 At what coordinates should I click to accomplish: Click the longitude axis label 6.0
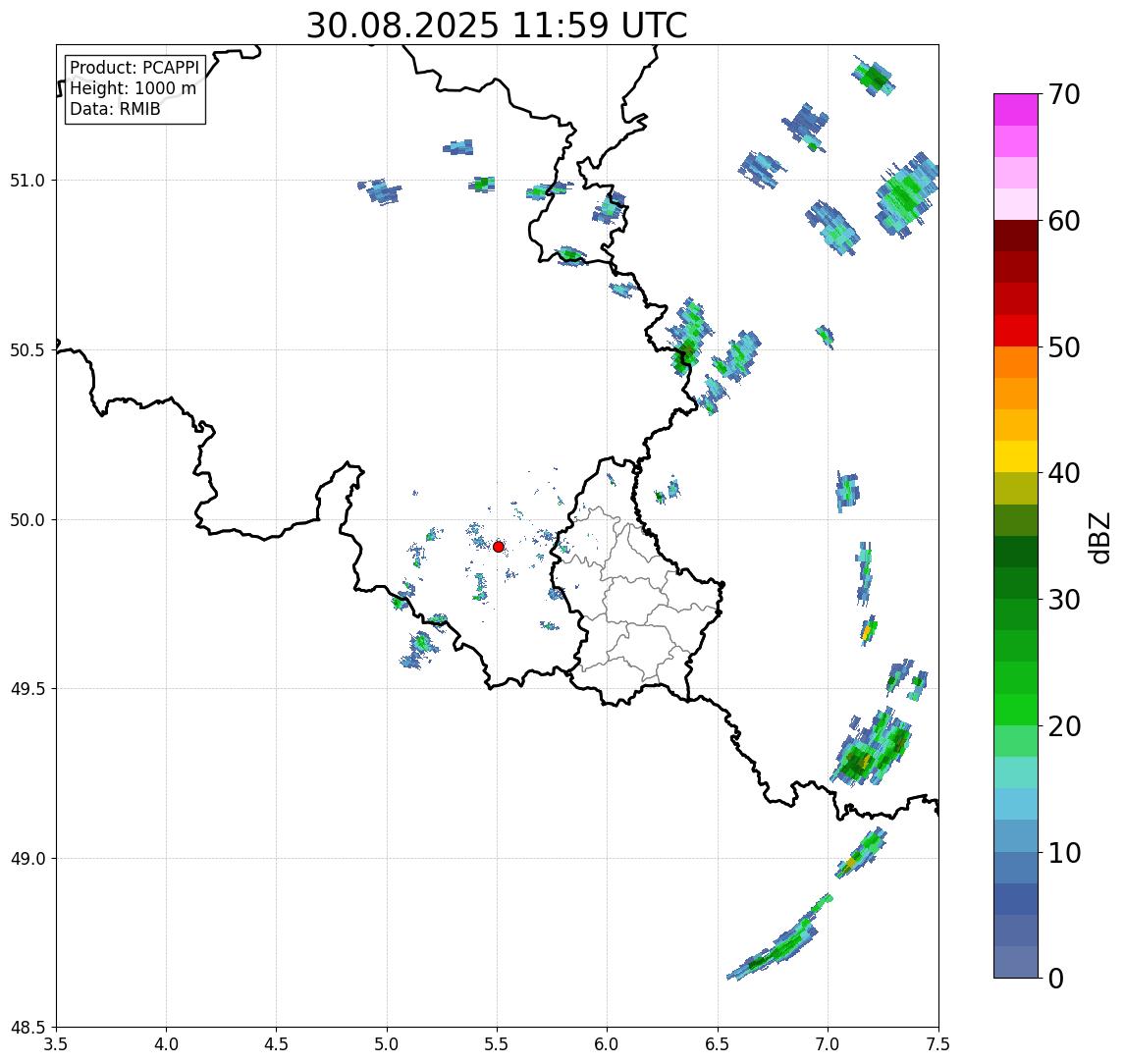608,1043
